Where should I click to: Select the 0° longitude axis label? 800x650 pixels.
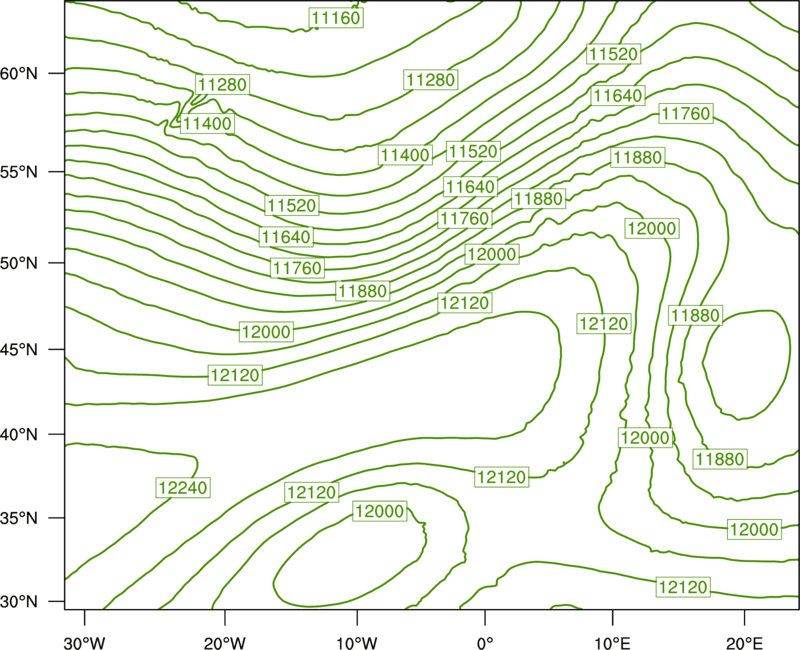coord(485,643)
